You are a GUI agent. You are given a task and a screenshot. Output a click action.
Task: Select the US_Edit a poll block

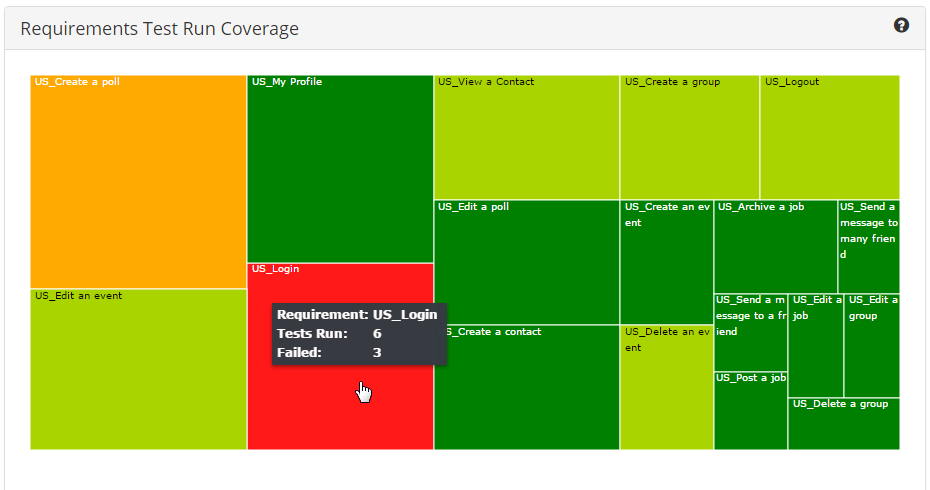click(526, 262)
